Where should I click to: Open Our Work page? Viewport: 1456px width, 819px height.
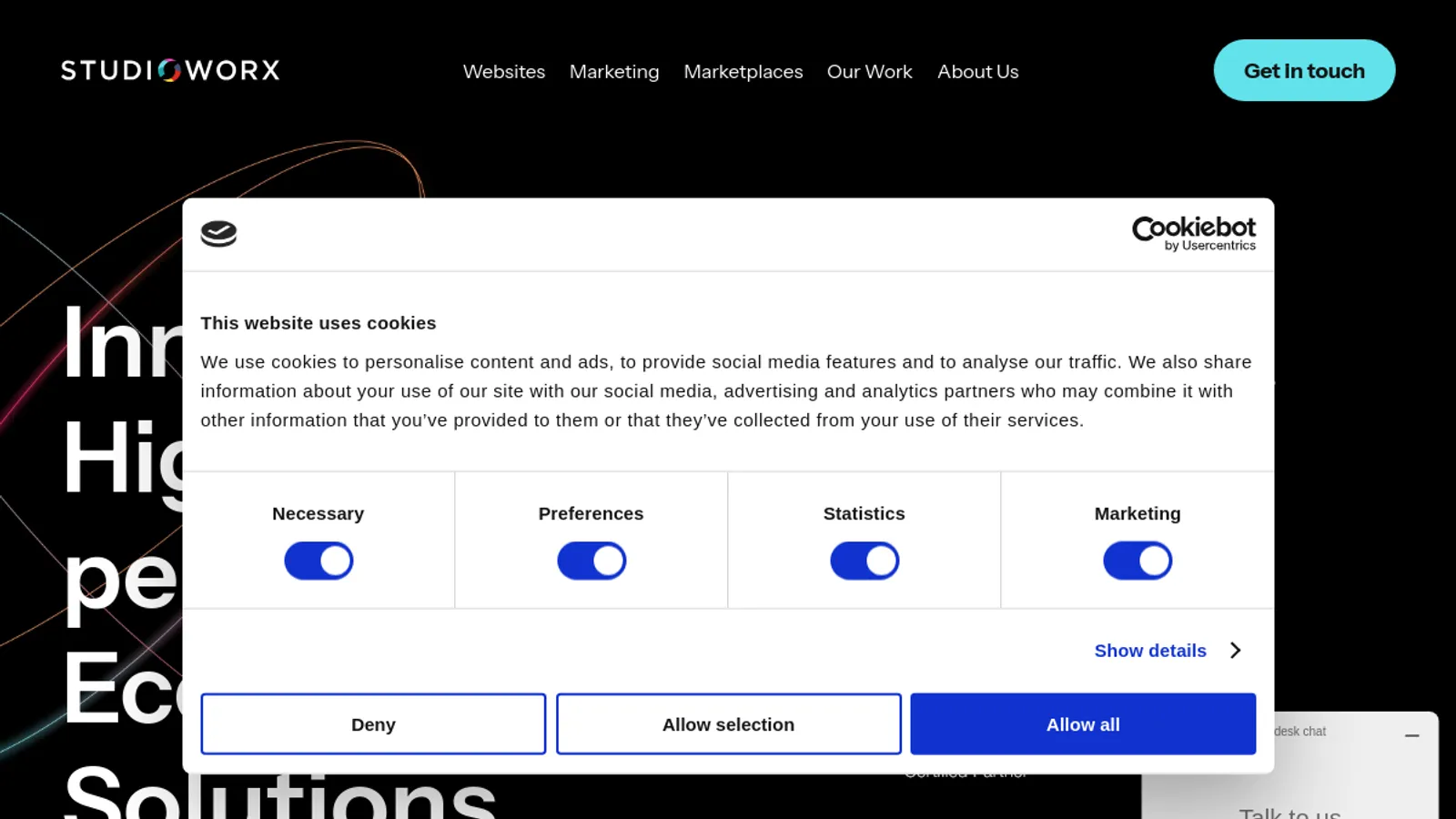coord(869,72)
